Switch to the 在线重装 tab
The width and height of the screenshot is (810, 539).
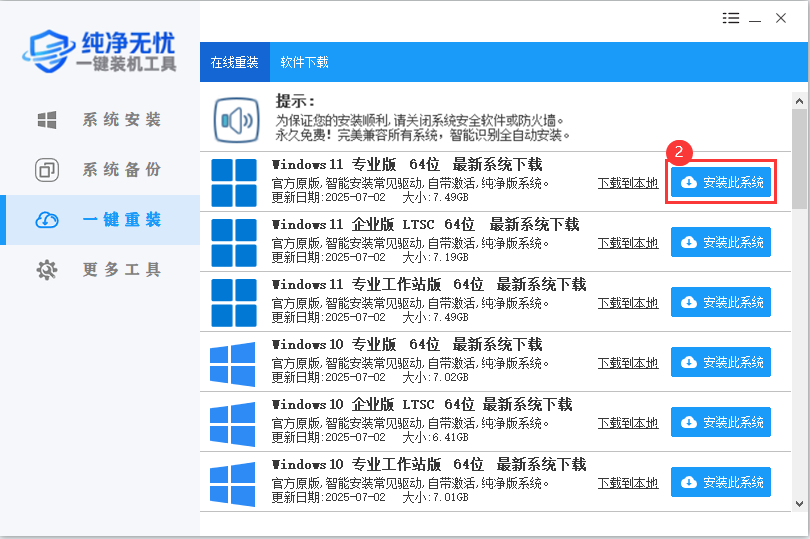(x=234, y=62)
